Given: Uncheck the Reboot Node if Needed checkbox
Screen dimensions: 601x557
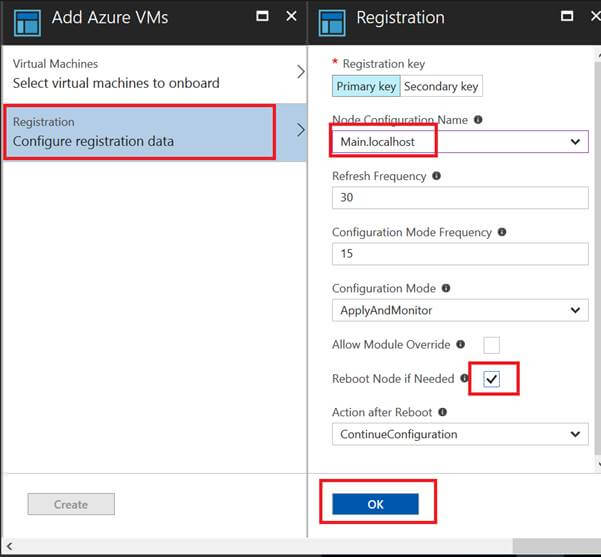Looking at the screenshot, I should click(x=491, y=379).
